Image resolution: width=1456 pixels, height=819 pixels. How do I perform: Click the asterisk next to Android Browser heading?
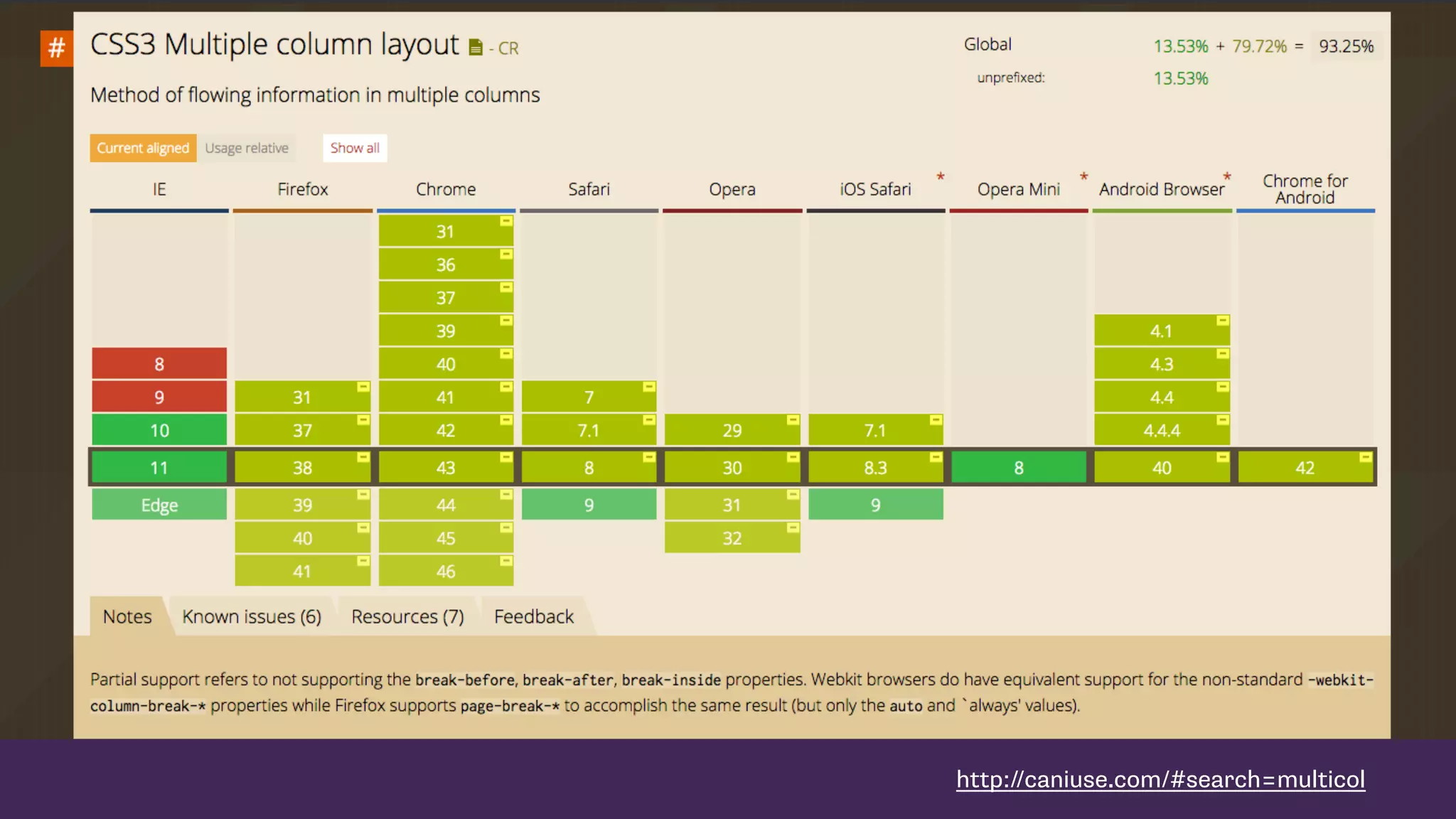click(1226, 176)
